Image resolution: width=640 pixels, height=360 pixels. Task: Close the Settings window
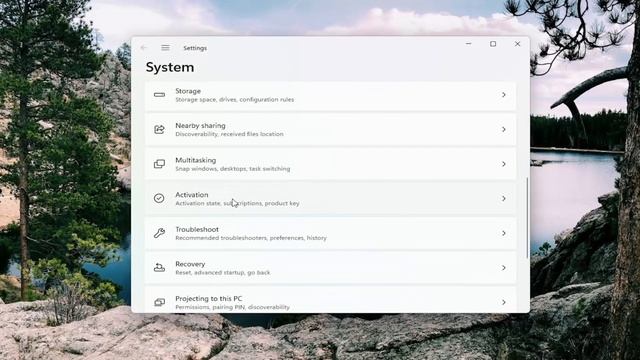coord(517,44)
